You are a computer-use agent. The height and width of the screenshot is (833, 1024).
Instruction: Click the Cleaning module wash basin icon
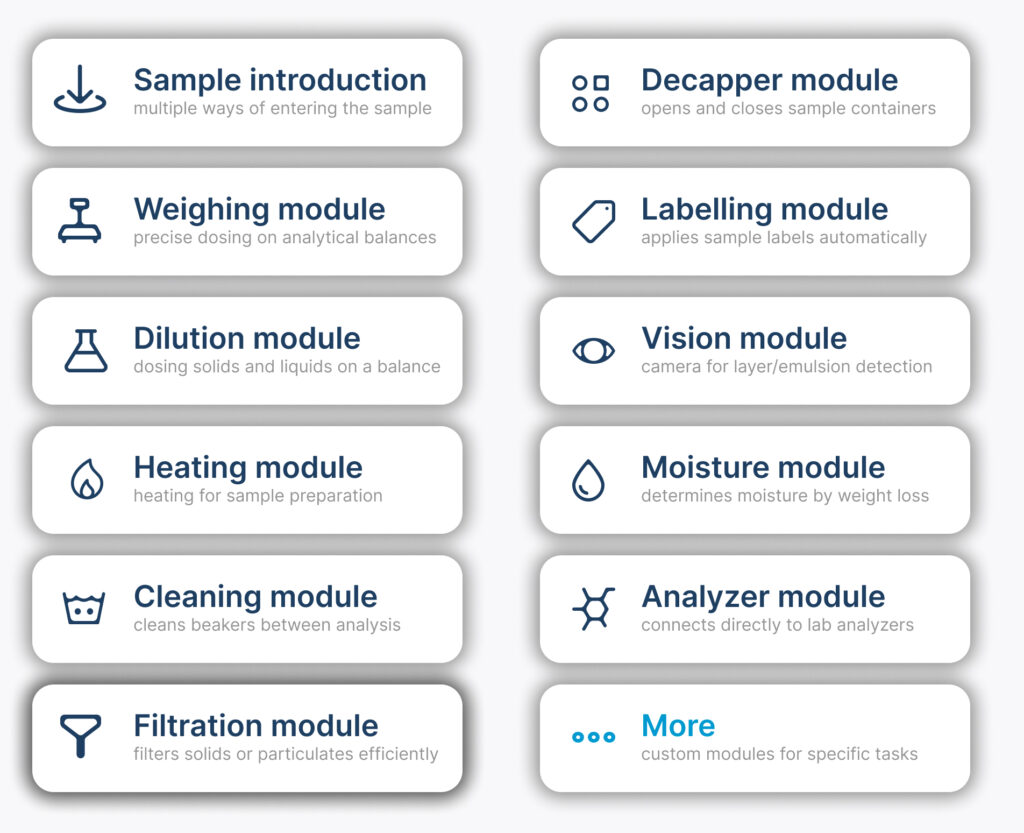tap(84, 608)
